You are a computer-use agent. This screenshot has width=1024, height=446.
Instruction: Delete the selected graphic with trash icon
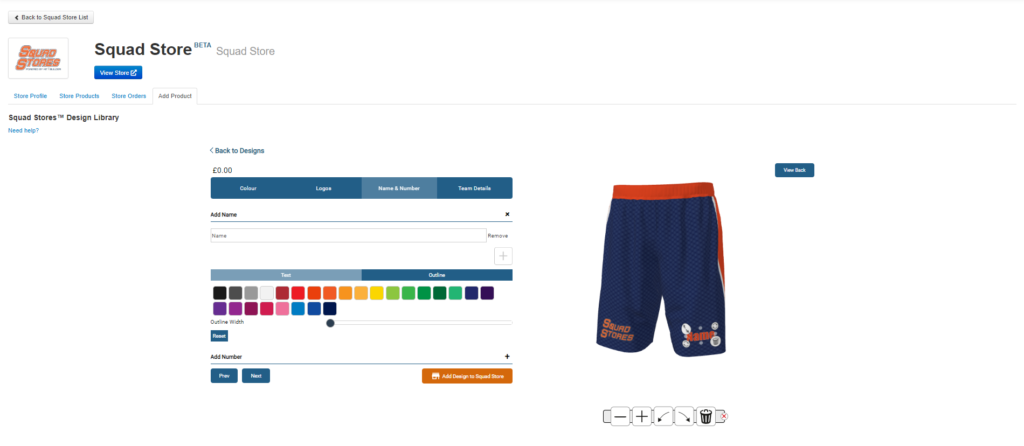click(706, 417)
